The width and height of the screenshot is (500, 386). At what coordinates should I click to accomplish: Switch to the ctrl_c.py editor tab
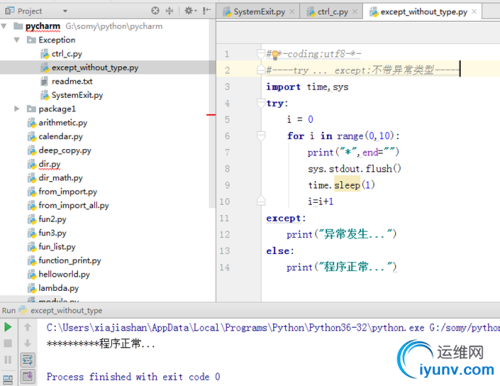click(332, 12)
